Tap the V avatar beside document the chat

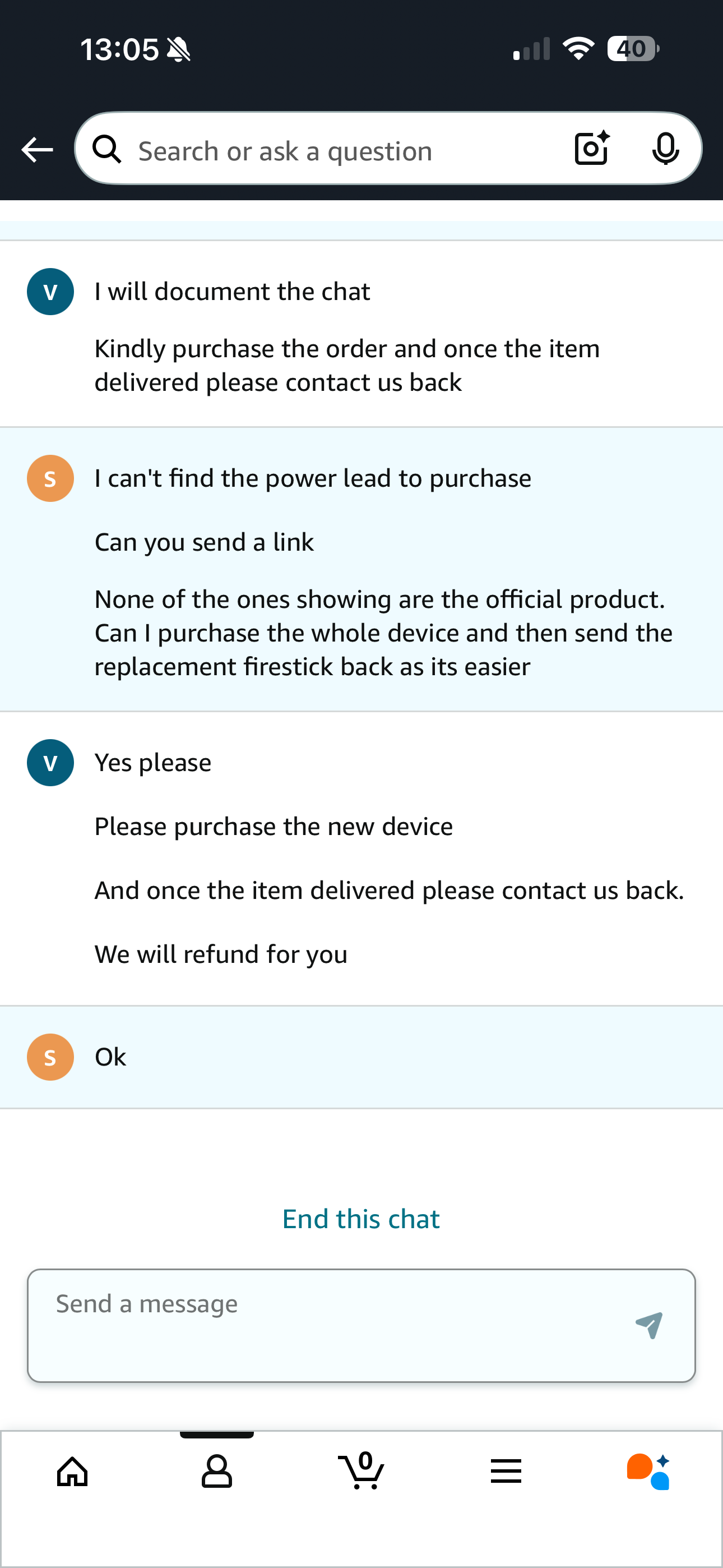(x=50, y=292)
